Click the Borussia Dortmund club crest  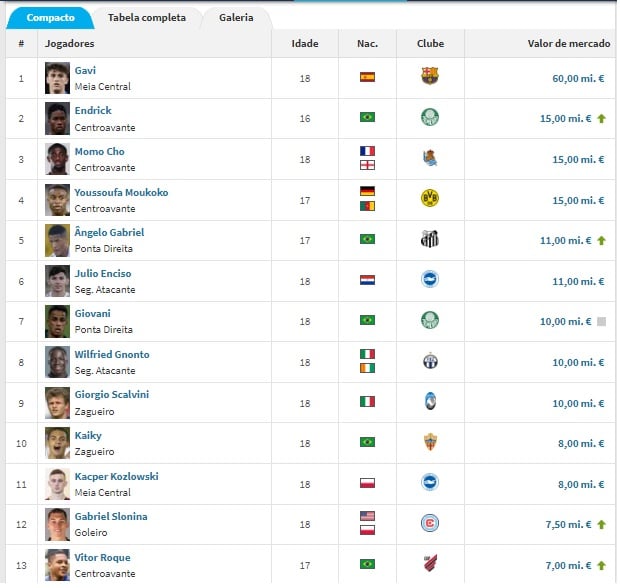tap(430, 198)
